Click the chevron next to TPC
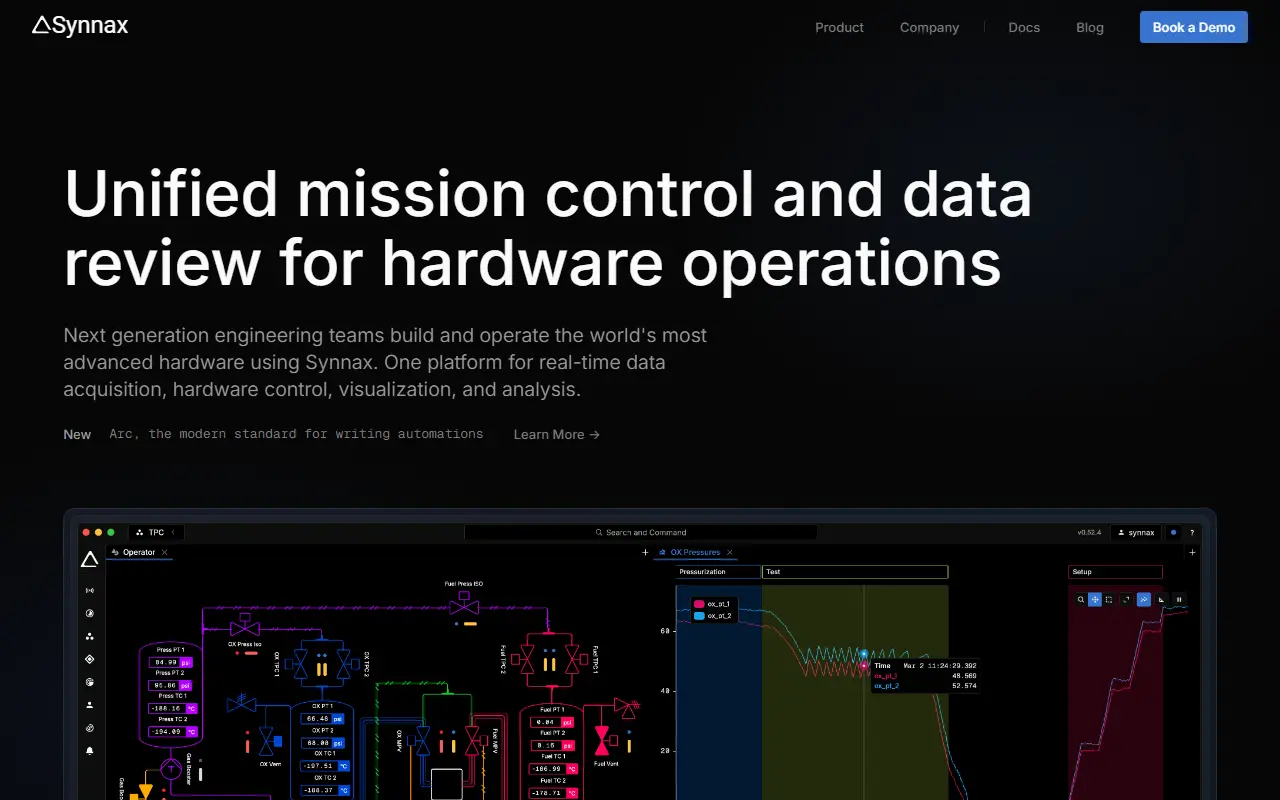The width and height of the screenshot is (1280, 800). [173, 533]
